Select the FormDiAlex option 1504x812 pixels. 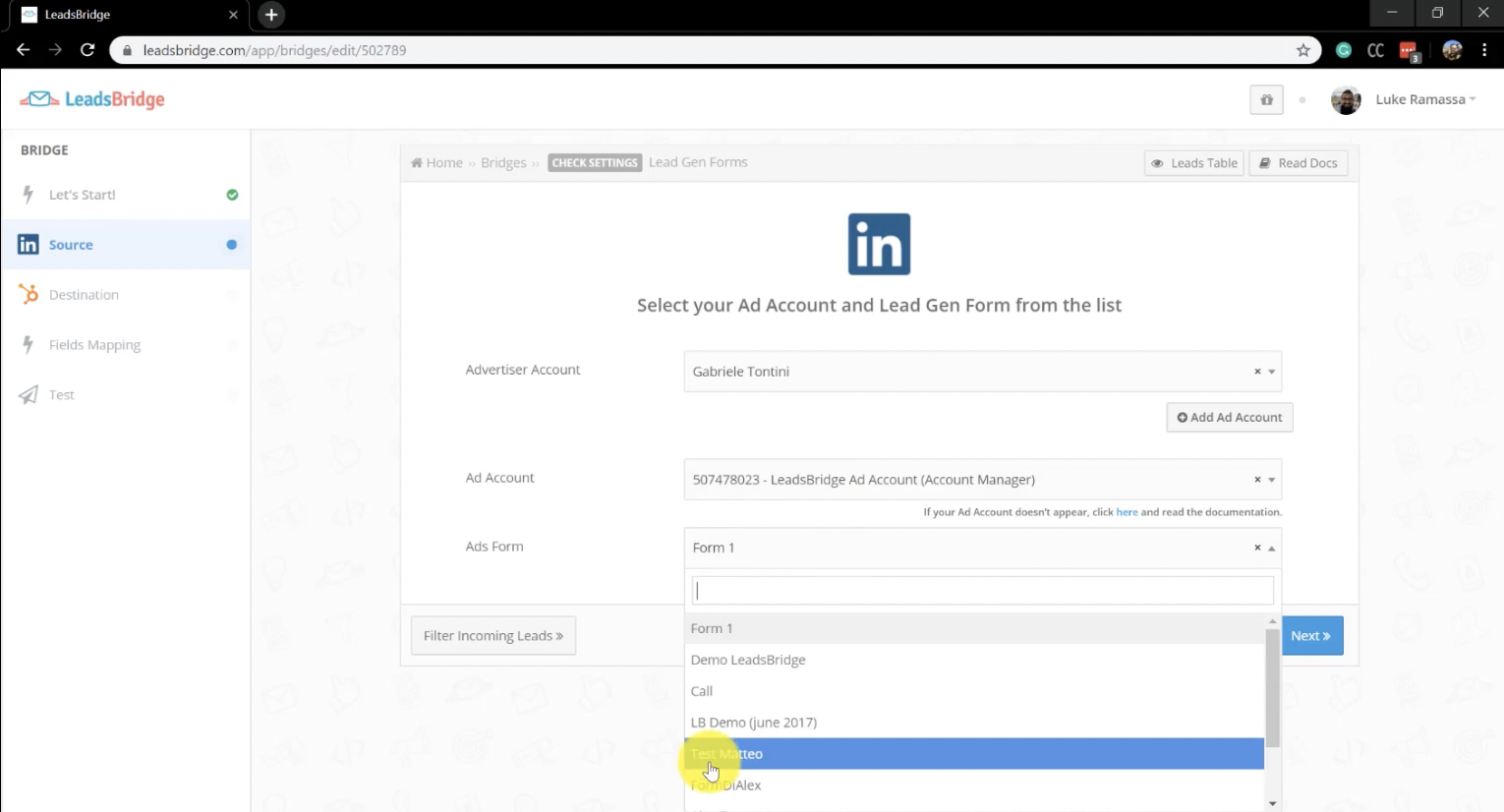pyautogui.click(x=974, y=785)
